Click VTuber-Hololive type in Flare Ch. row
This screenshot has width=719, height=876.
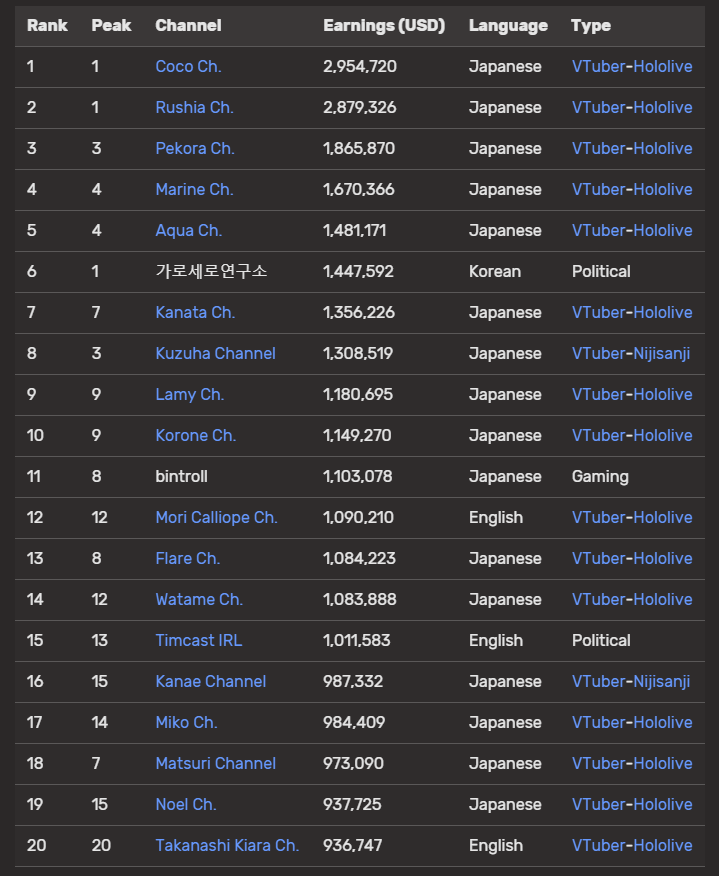pos(632,558)
